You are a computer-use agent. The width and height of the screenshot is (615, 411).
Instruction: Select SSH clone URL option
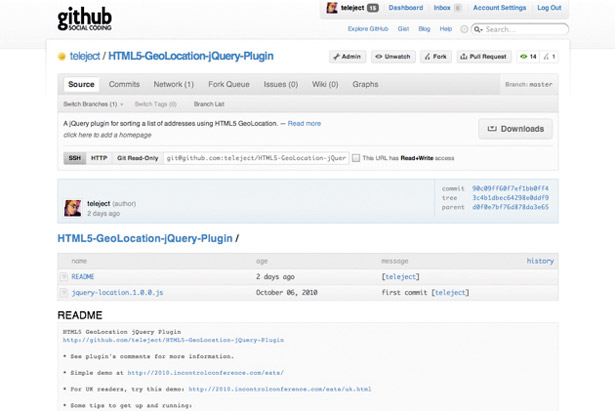tap(75, 158)
